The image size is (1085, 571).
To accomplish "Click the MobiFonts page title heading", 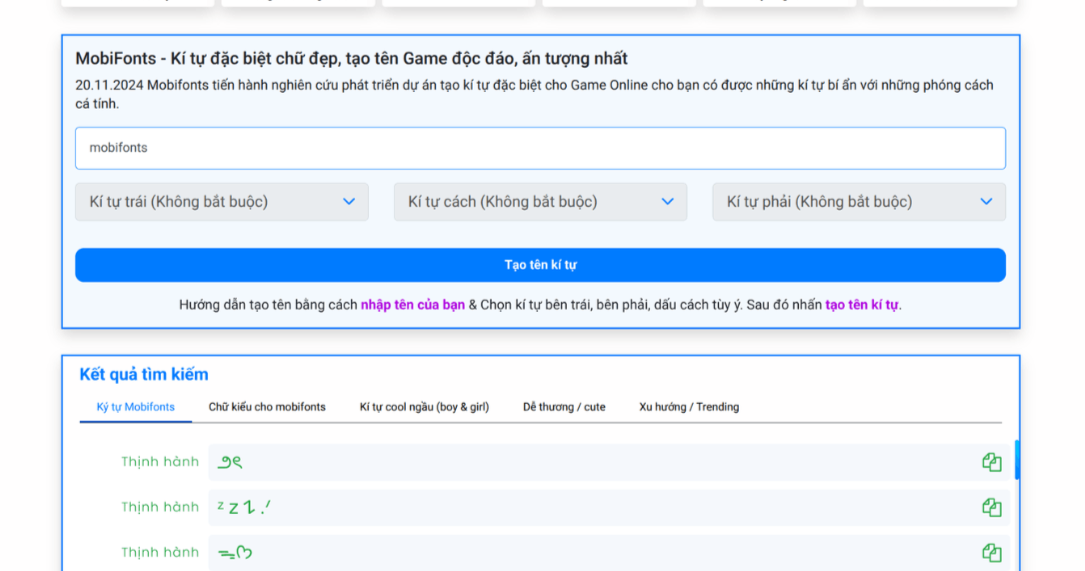I will 352,59.
